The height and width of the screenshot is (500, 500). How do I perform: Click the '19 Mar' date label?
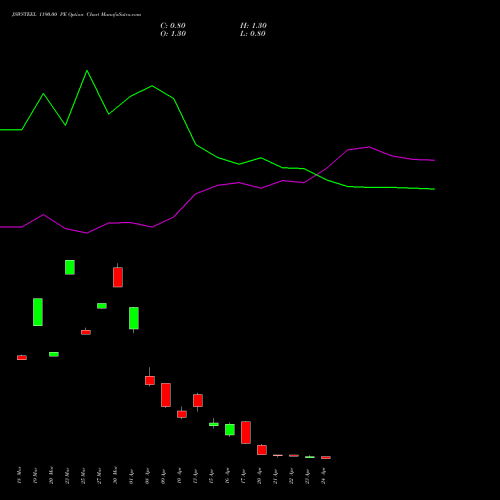click(x=35, y=476)
